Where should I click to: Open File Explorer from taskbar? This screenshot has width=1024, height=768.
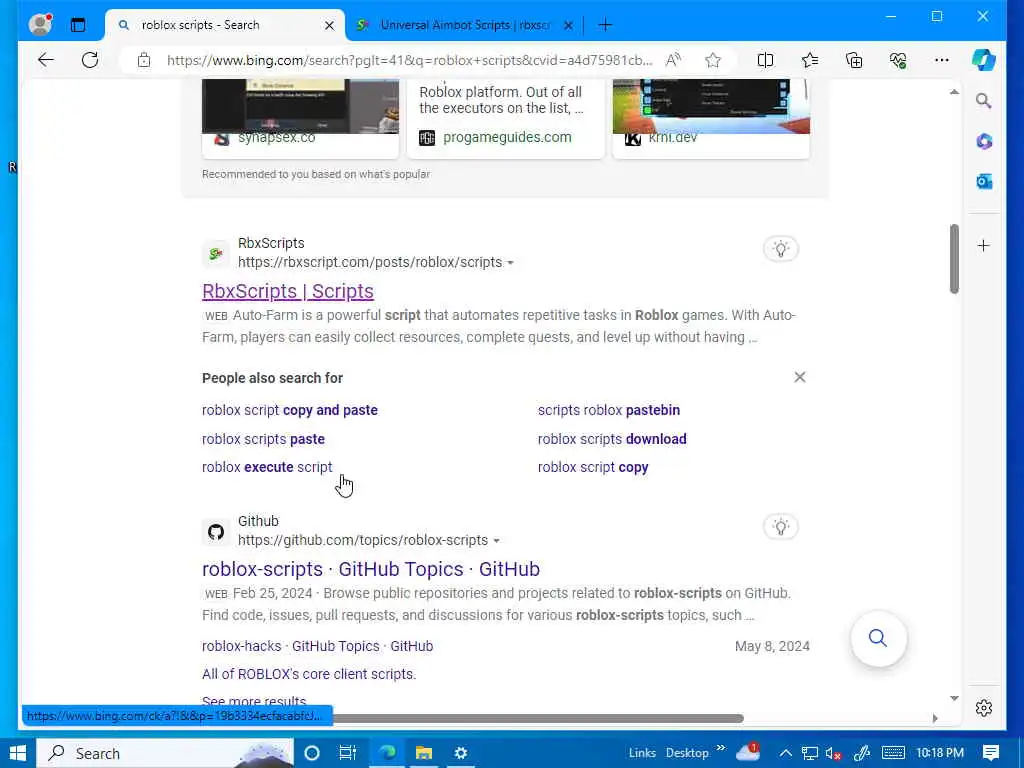click(424, 753)
